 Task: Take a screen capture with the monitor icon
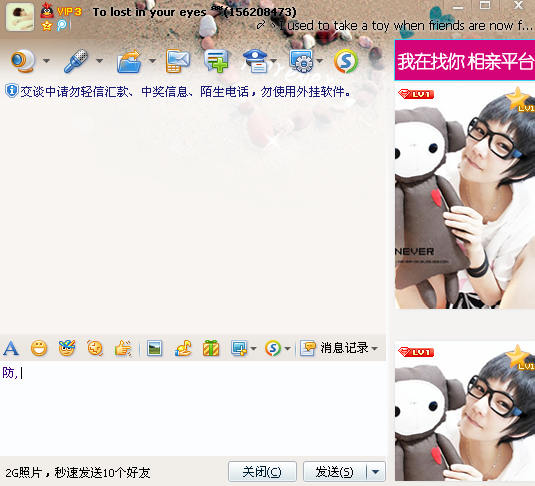(x=239, y=348)
